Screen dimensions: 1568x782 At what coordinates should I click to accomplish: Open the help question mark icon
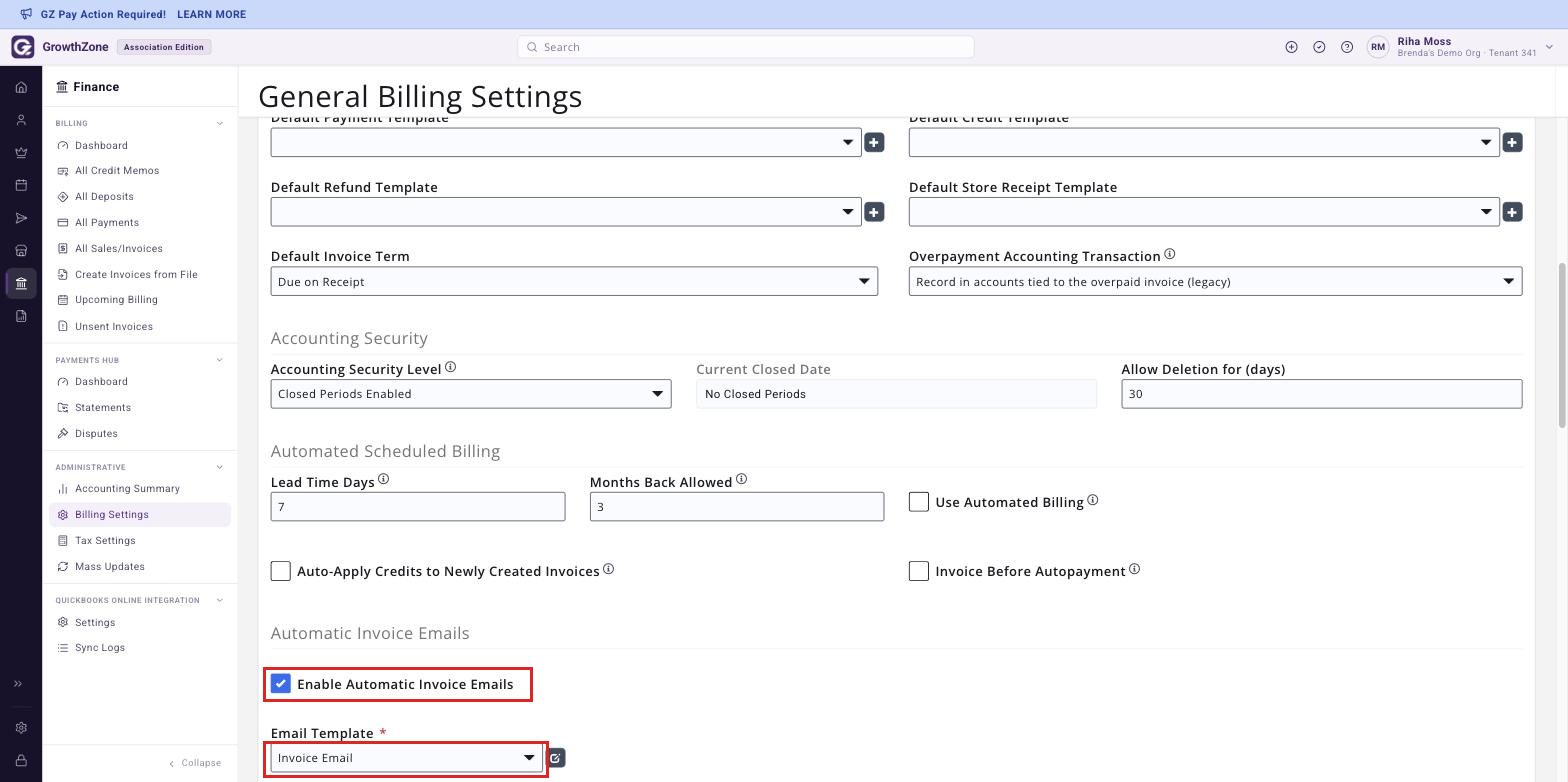click(x=1347, y=47)
